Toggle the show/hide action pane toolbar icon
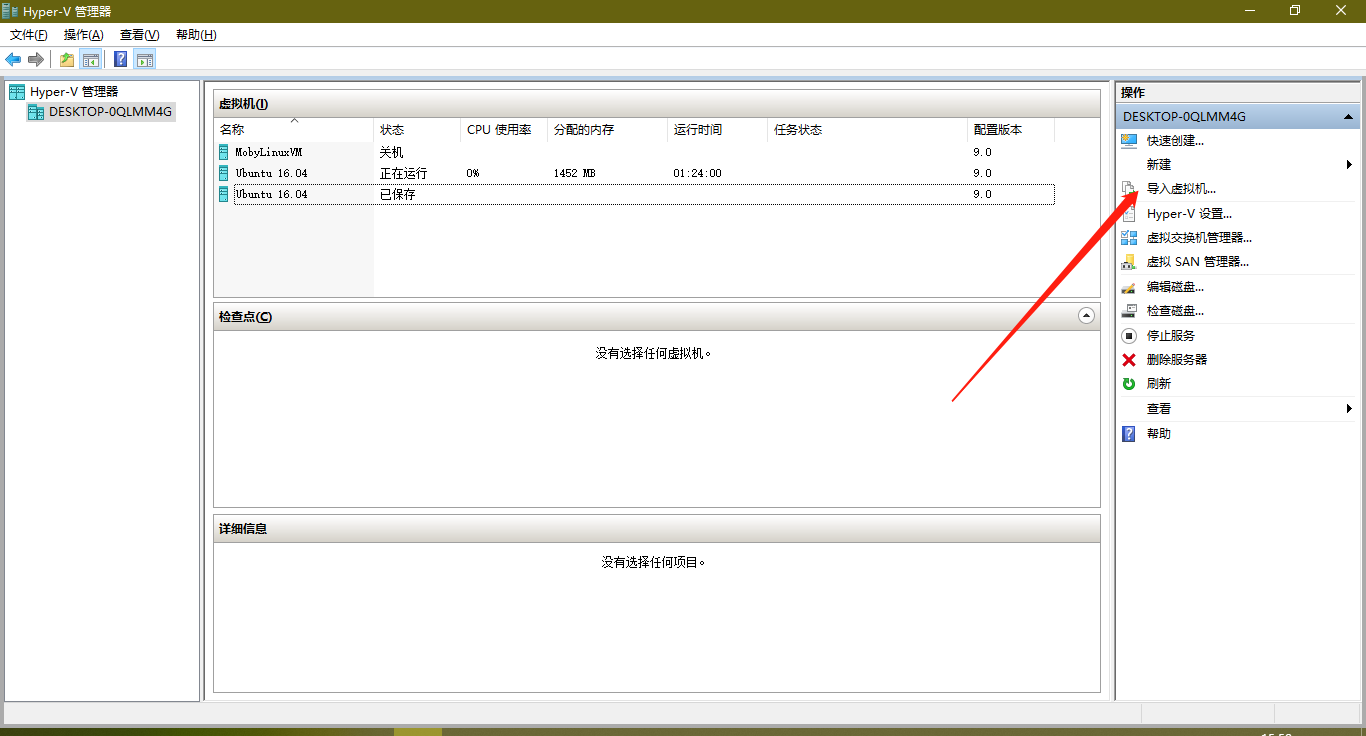 tap(145, 59)
